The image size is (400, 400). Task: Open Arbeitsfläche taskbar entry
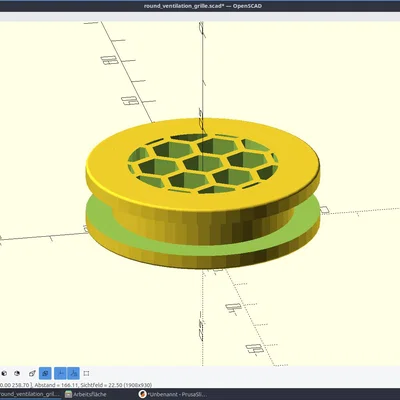[86, 394]
